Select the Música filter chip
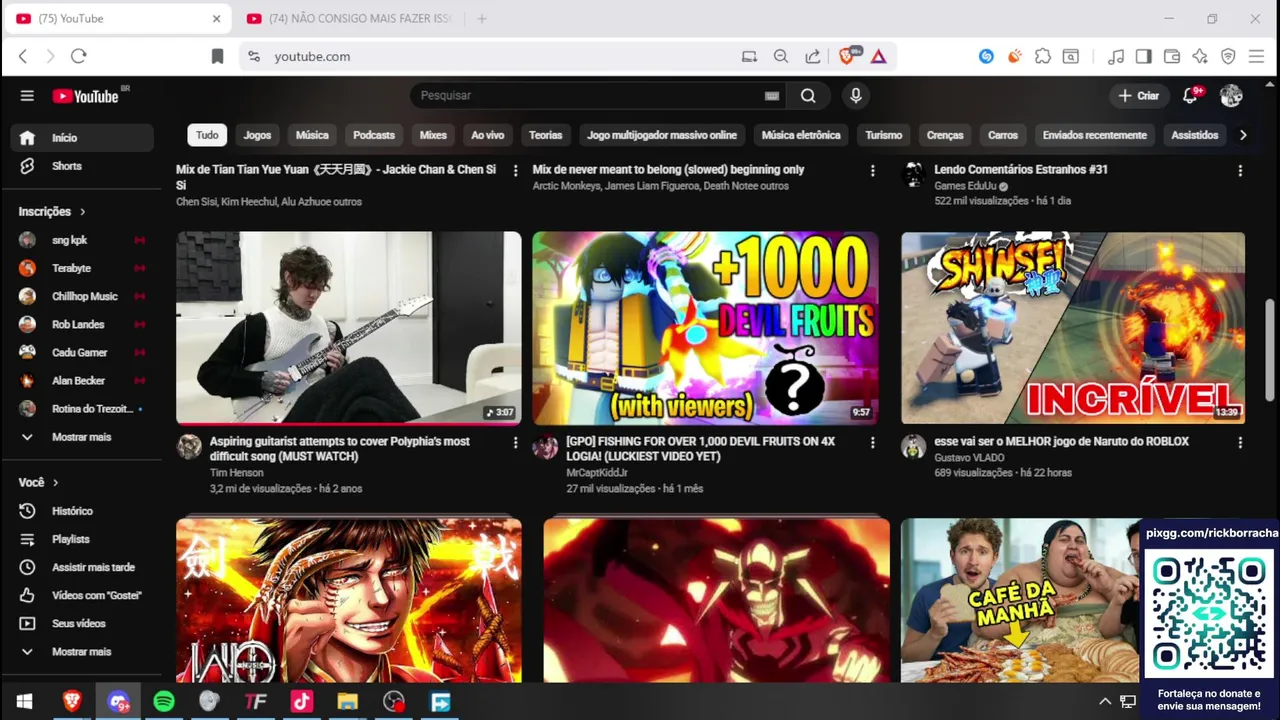 point(312,135)
